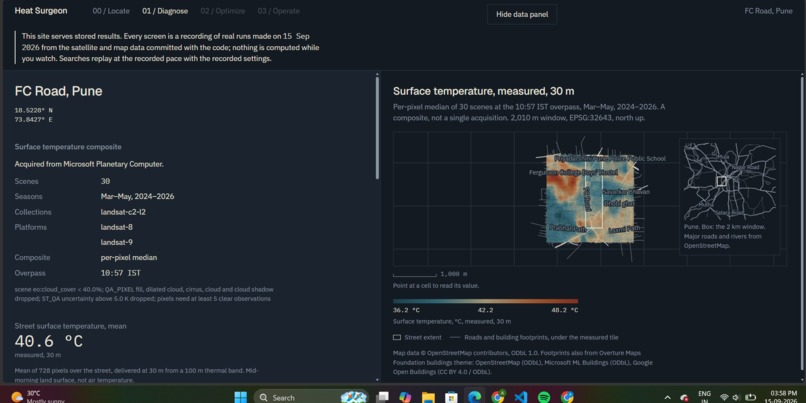Launch Copilot from the taskbar
The width and height of the screenshot is (806, 403).
click(405, 397)
